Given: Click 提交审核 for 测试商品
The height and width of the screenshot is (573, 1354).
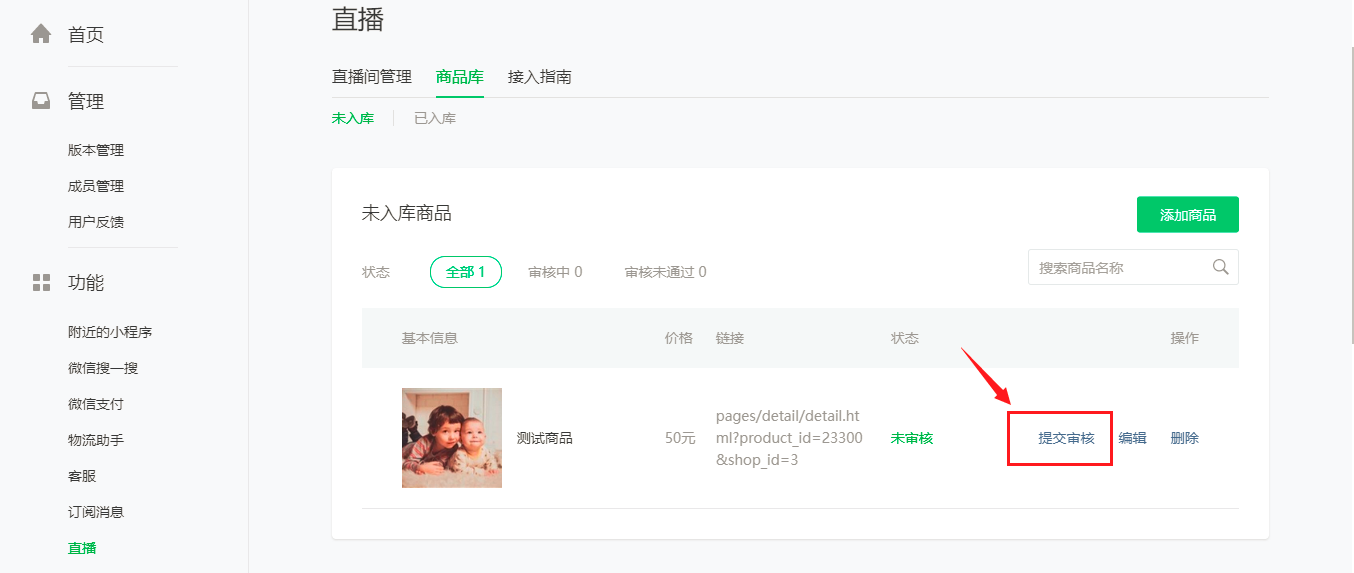Looking at the screenshot, I should tap(1066, 438).
